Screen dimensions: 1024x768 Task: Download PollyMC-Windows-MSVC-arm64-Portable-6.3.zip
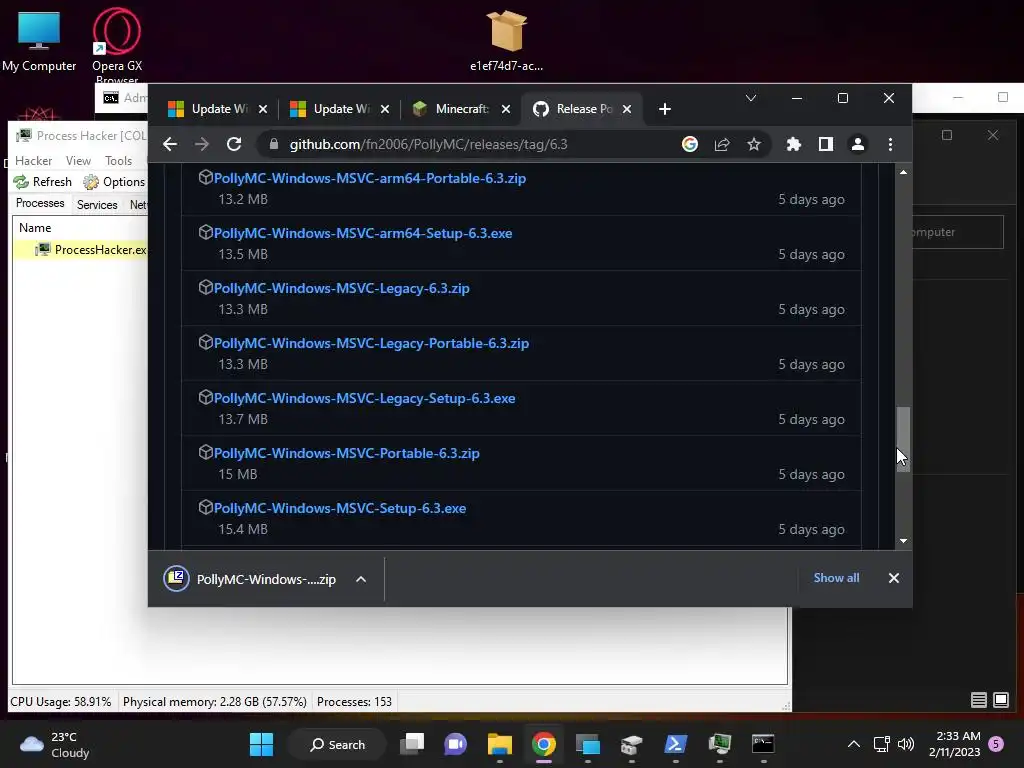point(370,178)
